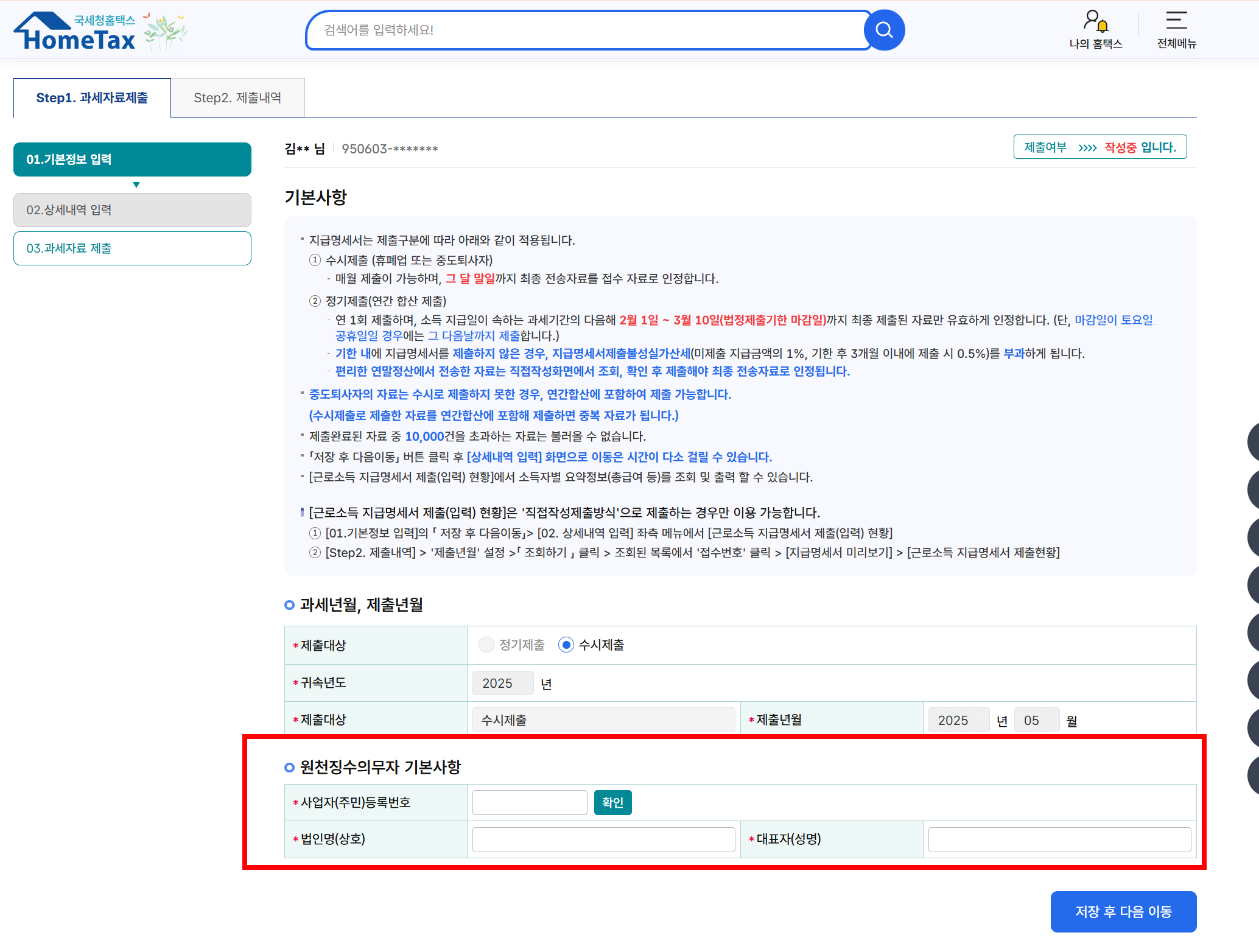Click the 사업자(주민)등록번호 input field

click(529, 802)
